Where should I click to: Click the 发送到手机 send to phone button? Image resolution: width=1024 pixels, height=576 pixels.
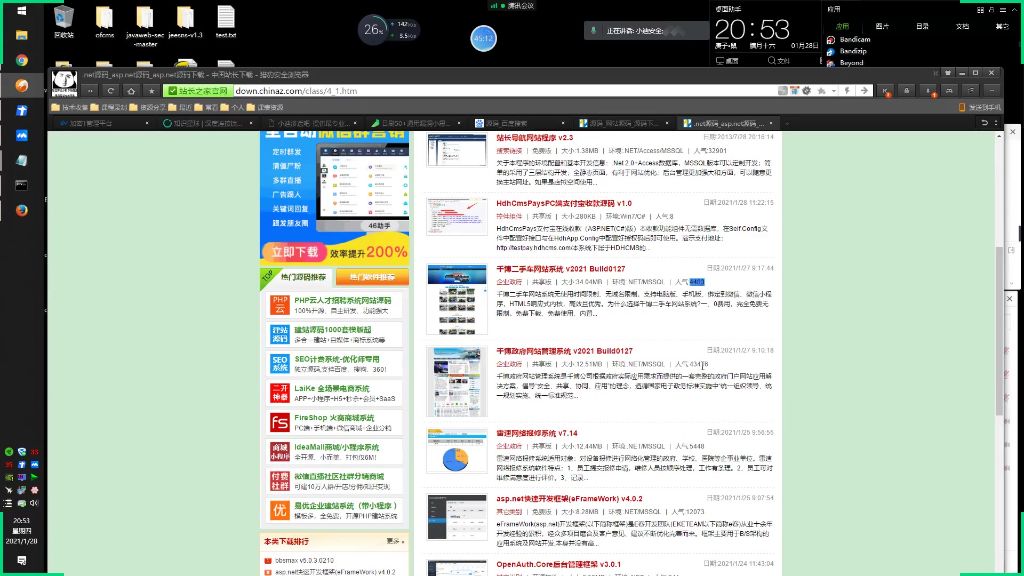coord(980,107)
